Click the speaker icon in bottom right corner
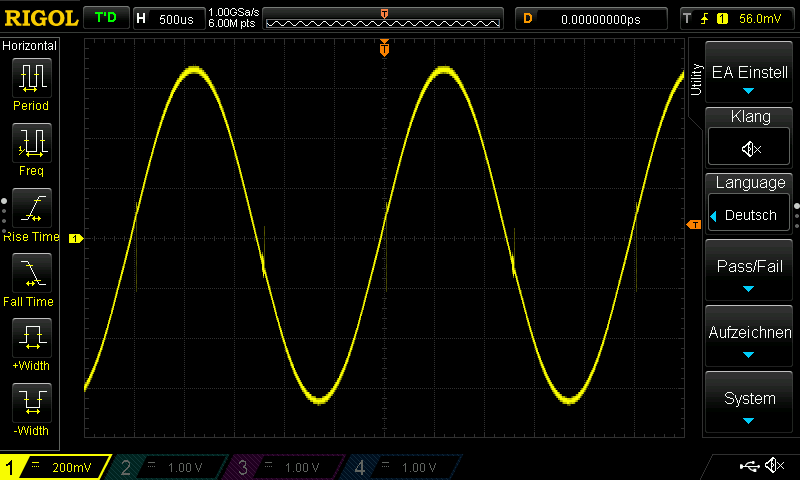The height and width of the screenshot is (480, 800). point(774,465)
